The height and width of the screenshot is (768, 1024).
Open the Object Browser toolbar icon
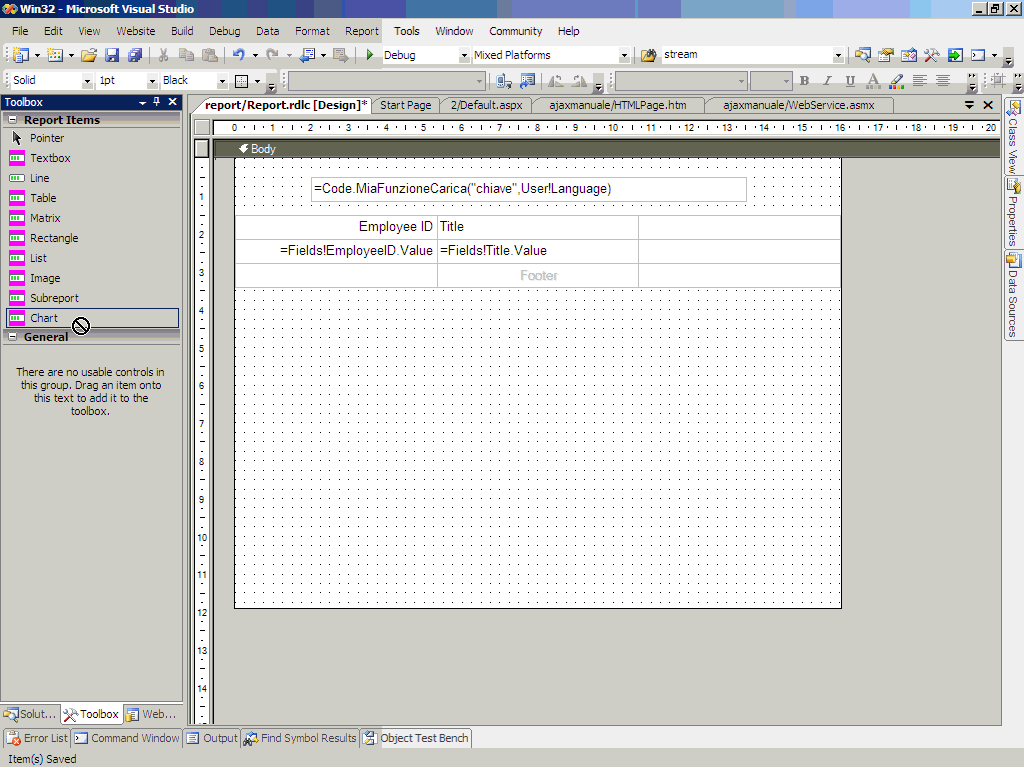(908, 56)
